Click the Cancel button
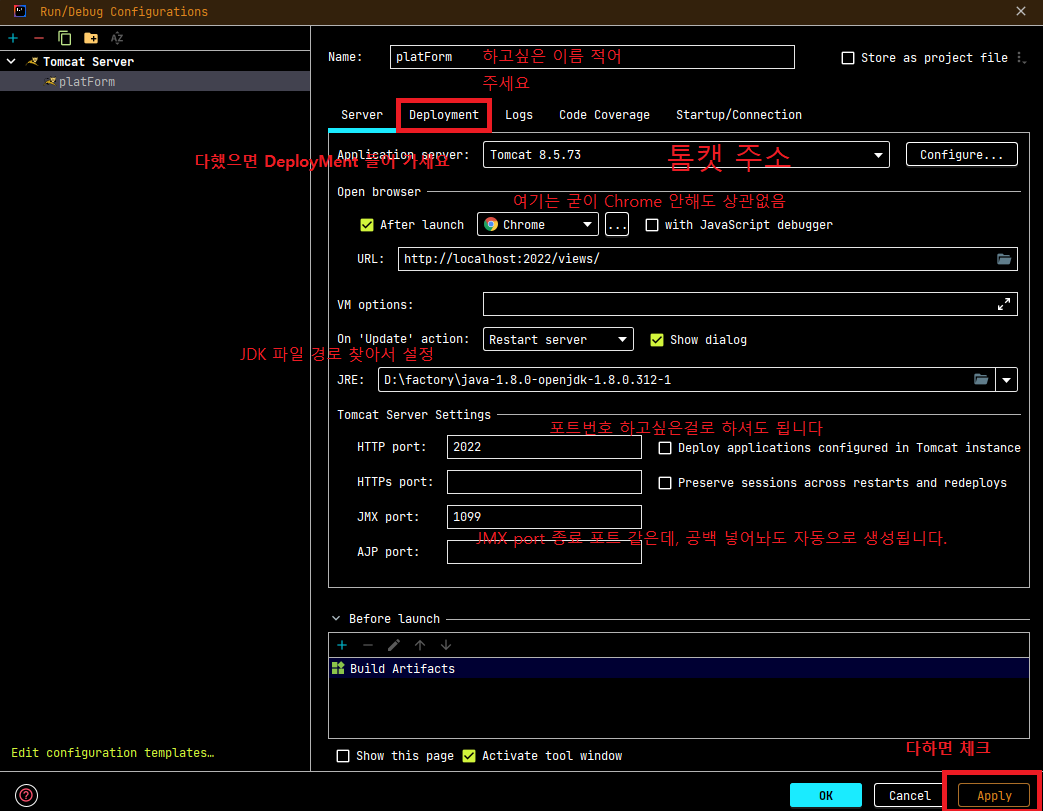Screen dimensions: 1043x811 click(909, 795)
